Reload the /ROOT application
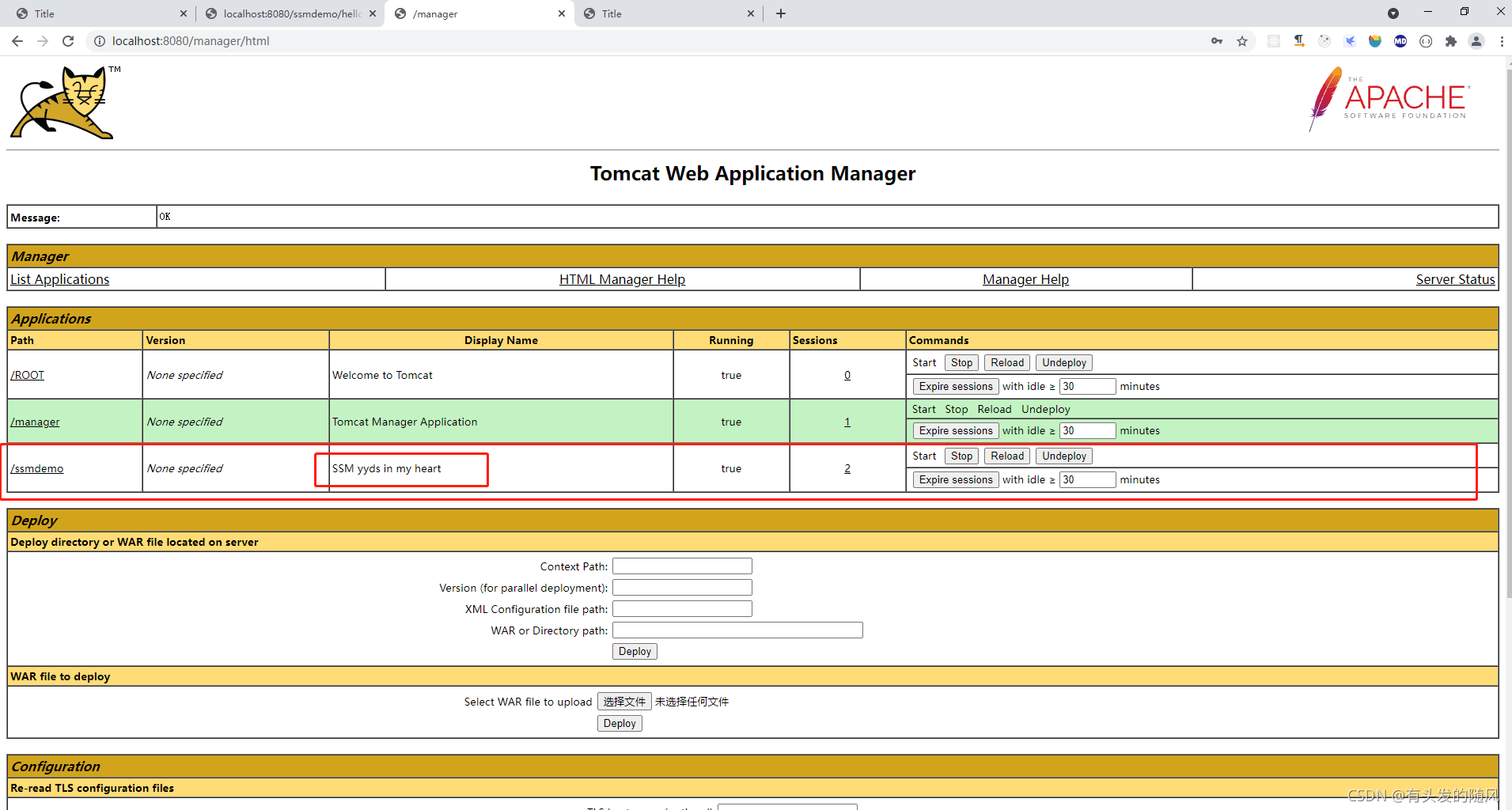This screenshot has height=810, width=1512. tap(1007, 362)
